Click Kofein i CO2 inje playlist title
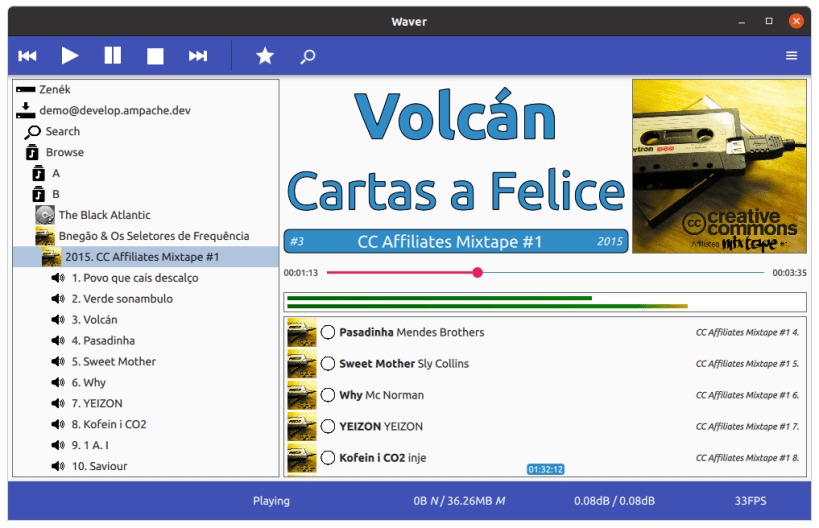This screenshot has width=819, height=528. pos(382,457)
